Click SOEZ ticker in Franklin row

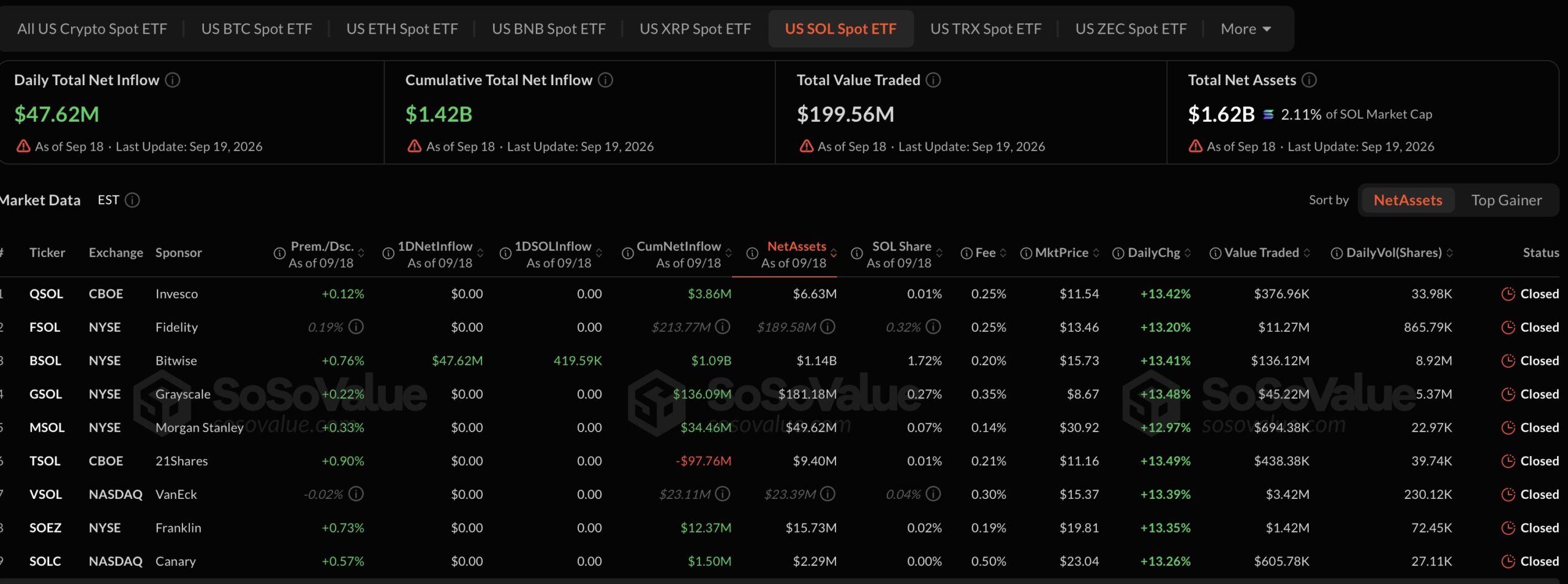[45, 528]
